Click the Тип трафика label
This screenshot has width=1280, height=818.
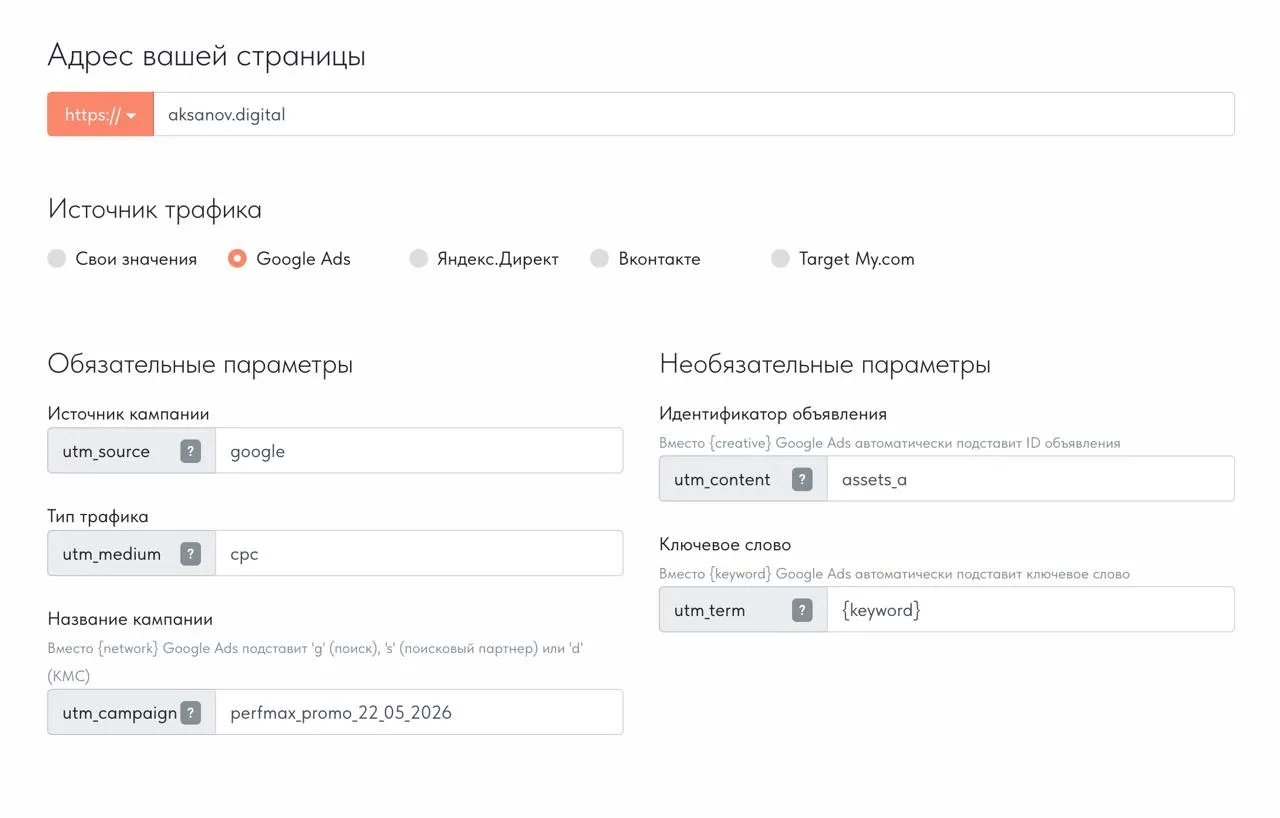point(98,517)
